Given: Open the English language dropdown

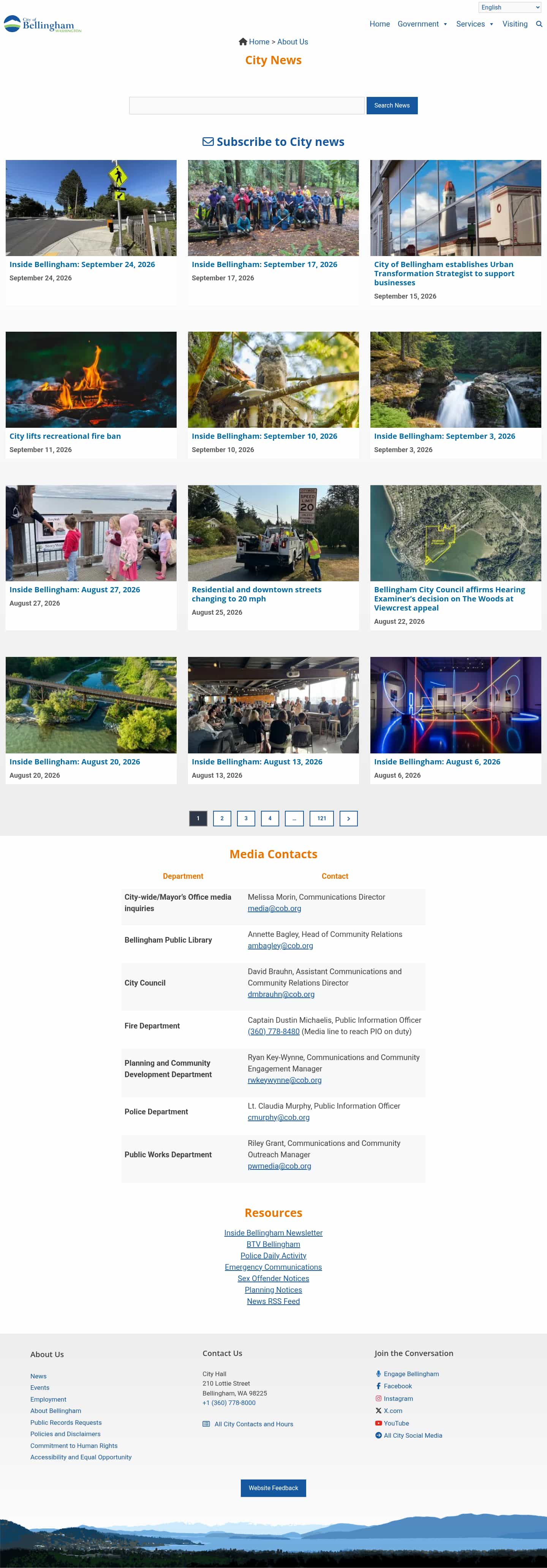Looking at the screenshot, I should [510, 7].
